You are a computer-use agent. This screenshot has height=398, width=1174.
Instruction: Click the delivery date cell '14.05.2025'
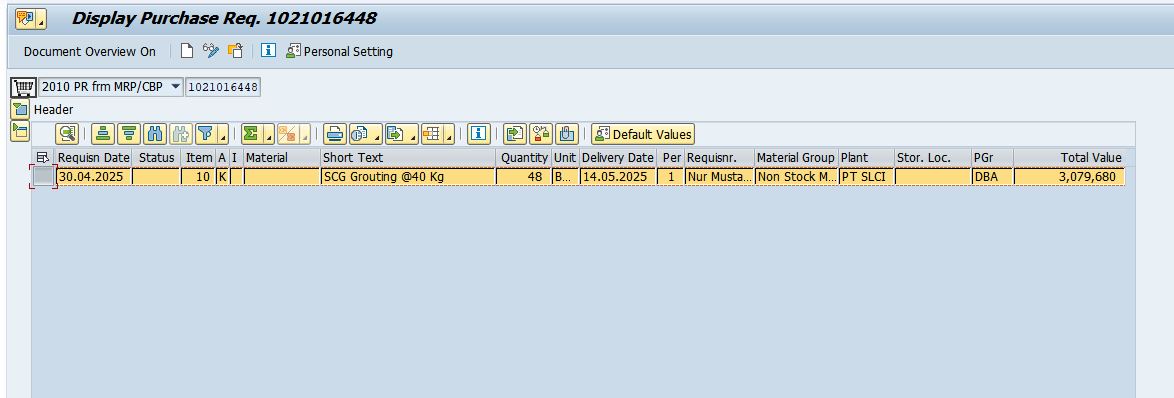click(618, 177)
